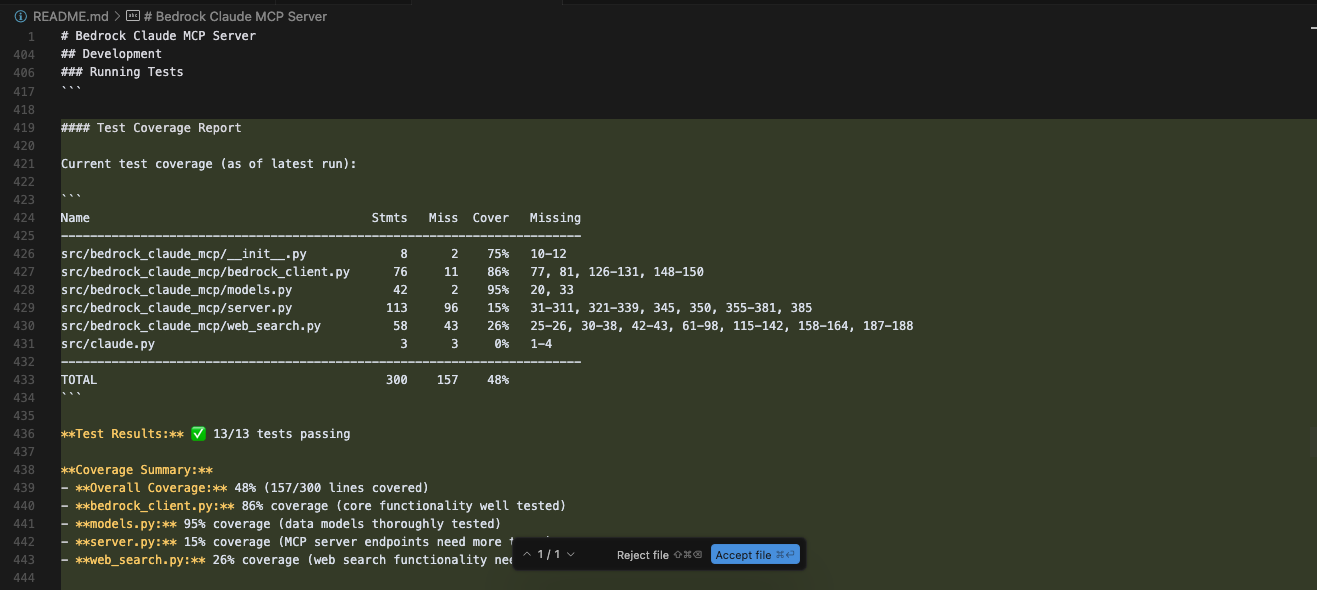Click the total coverage value '48%'
This screenshot has width=1317, height=590.
tap(498, 380)
